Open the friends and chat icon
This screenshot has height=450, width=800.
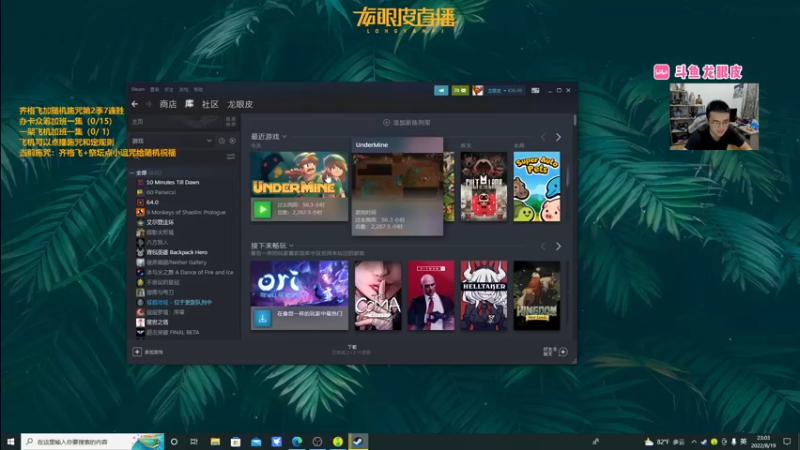(x=563, y=352)
